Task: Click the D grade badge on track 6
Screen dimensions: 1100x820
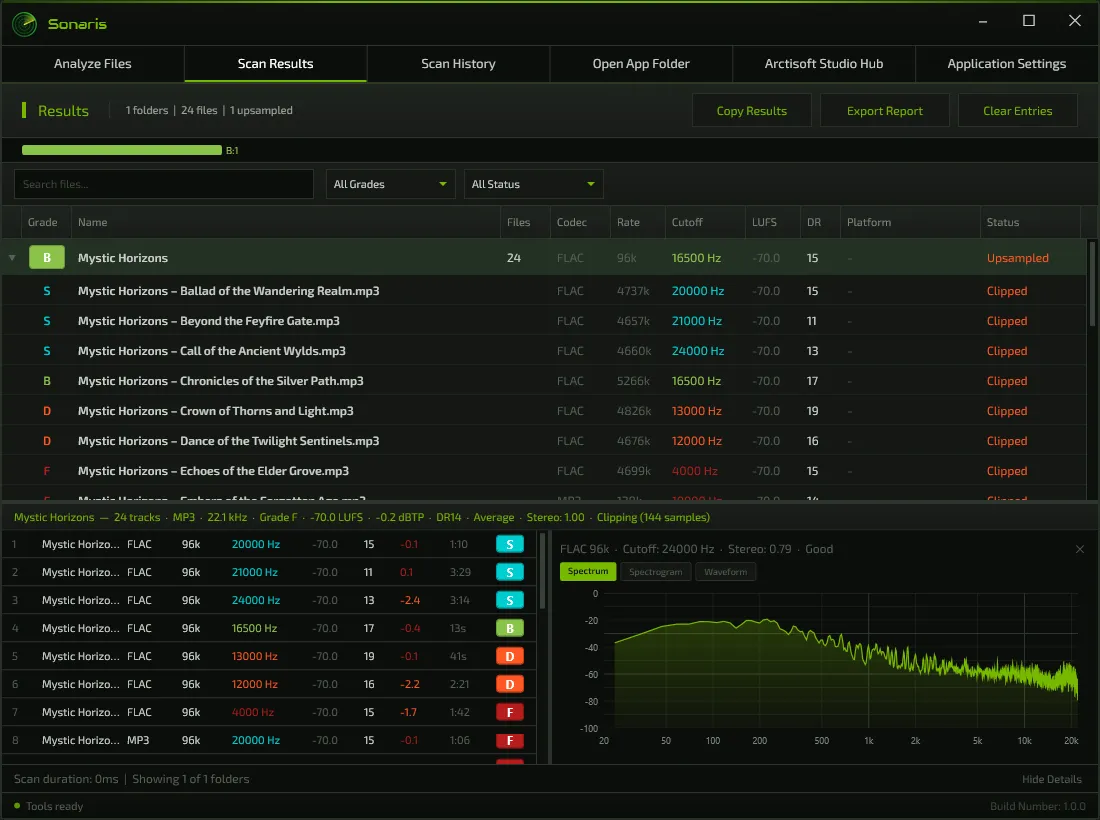Action: (x=510, y=685)
